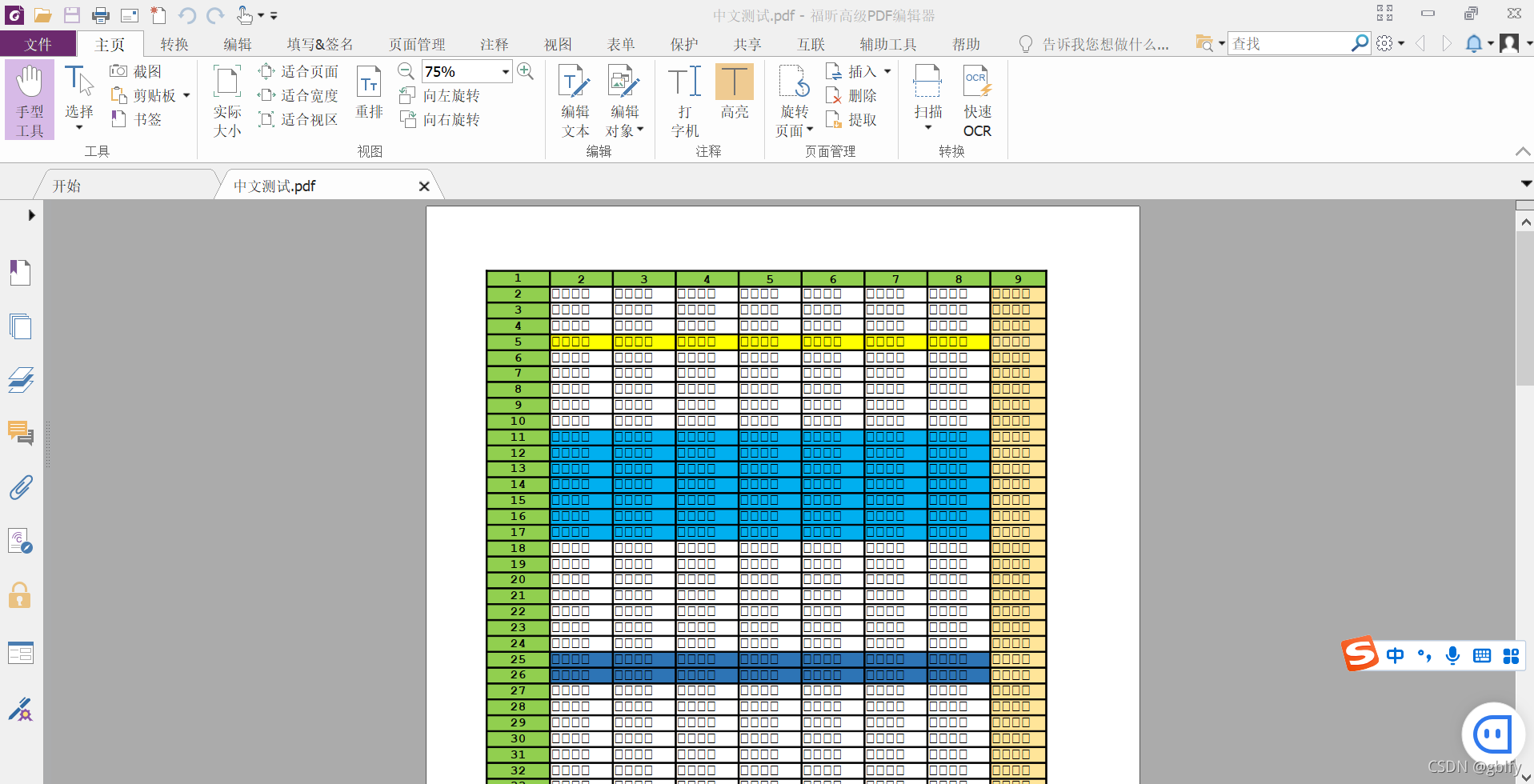1534x784 pixels.
Task: Click the notification bell icon
Action: point(1473,43)
